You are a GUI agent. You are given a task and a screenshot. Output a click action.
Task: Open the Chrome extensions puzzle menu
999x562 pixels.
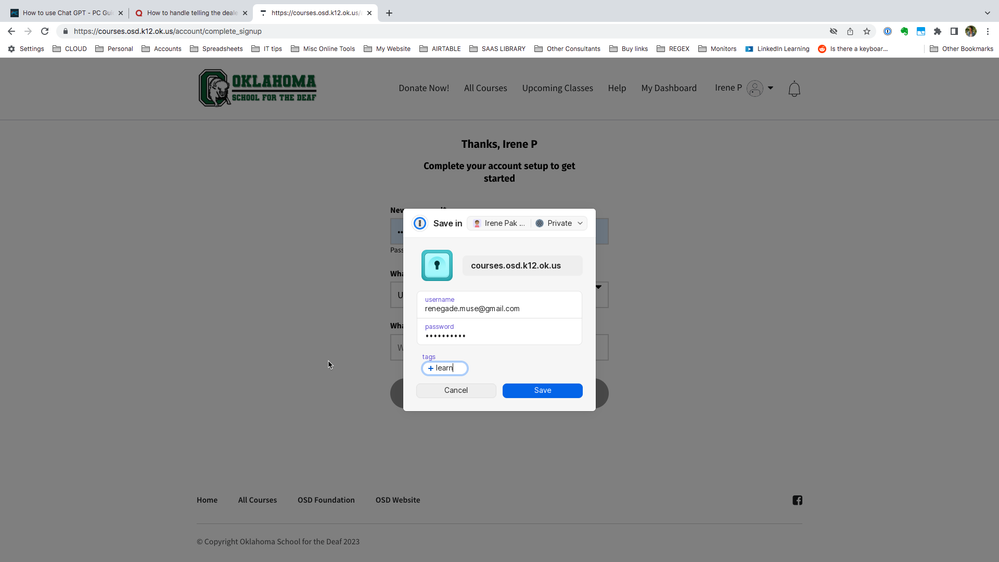[x=937, y=31]
